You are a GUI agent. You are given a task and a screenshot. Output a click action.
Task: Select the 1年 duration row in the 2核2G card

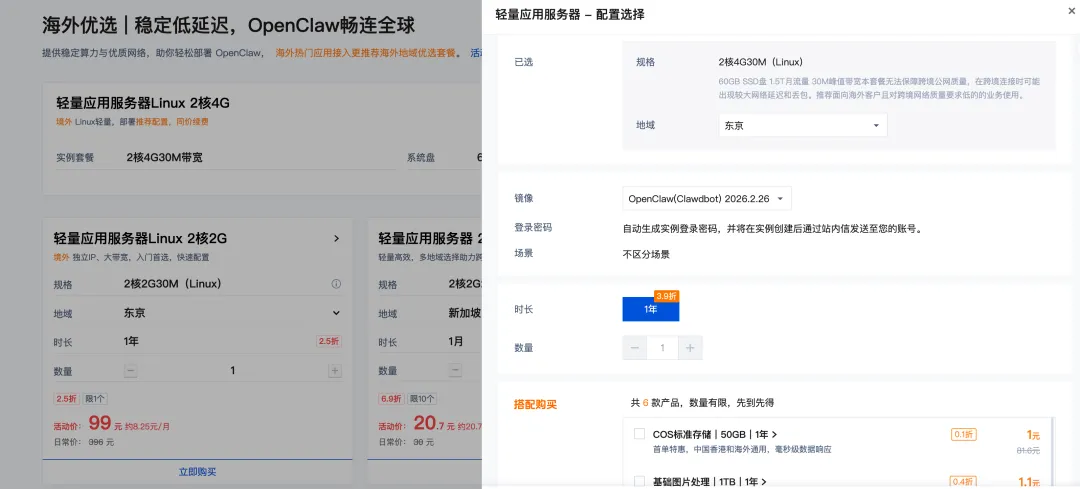[232, 342]
